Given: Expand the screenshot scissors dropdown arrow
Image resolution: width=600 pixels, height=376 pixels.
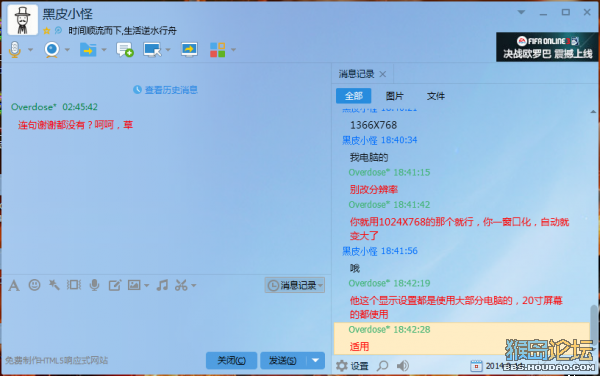Looking at the screenshot, I should point(194,285).
